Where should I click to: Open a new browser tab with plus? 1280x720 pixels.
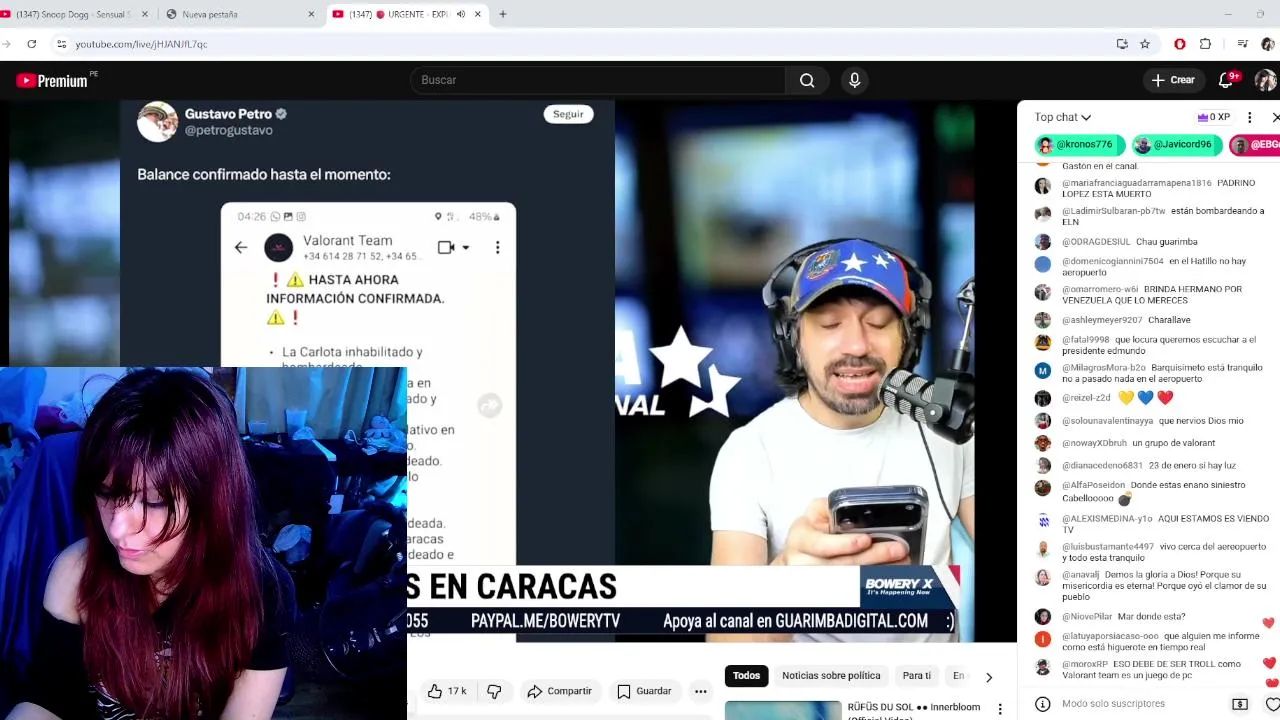(503, 14)
